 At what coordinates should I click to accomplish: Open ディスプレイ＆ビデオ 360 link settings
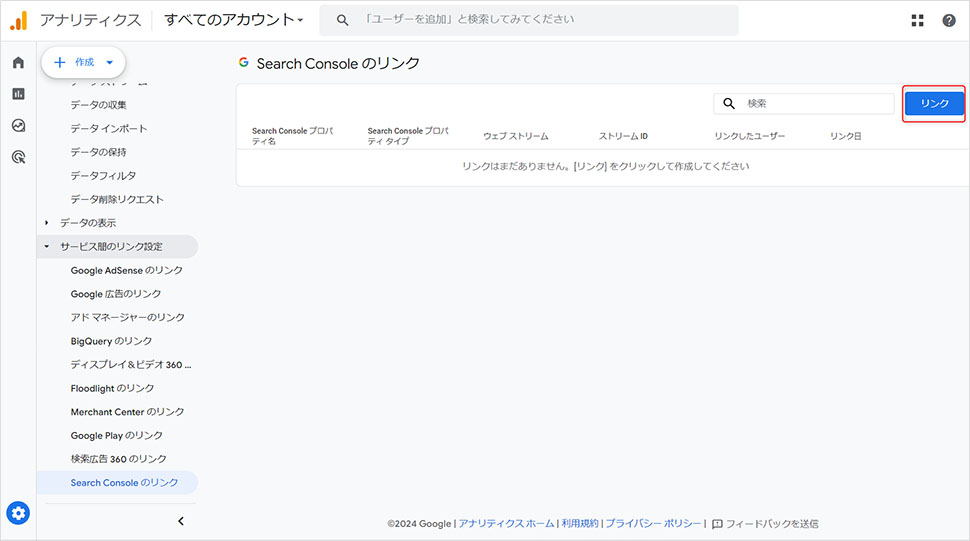pyautogui.click(x=131, y=364)
